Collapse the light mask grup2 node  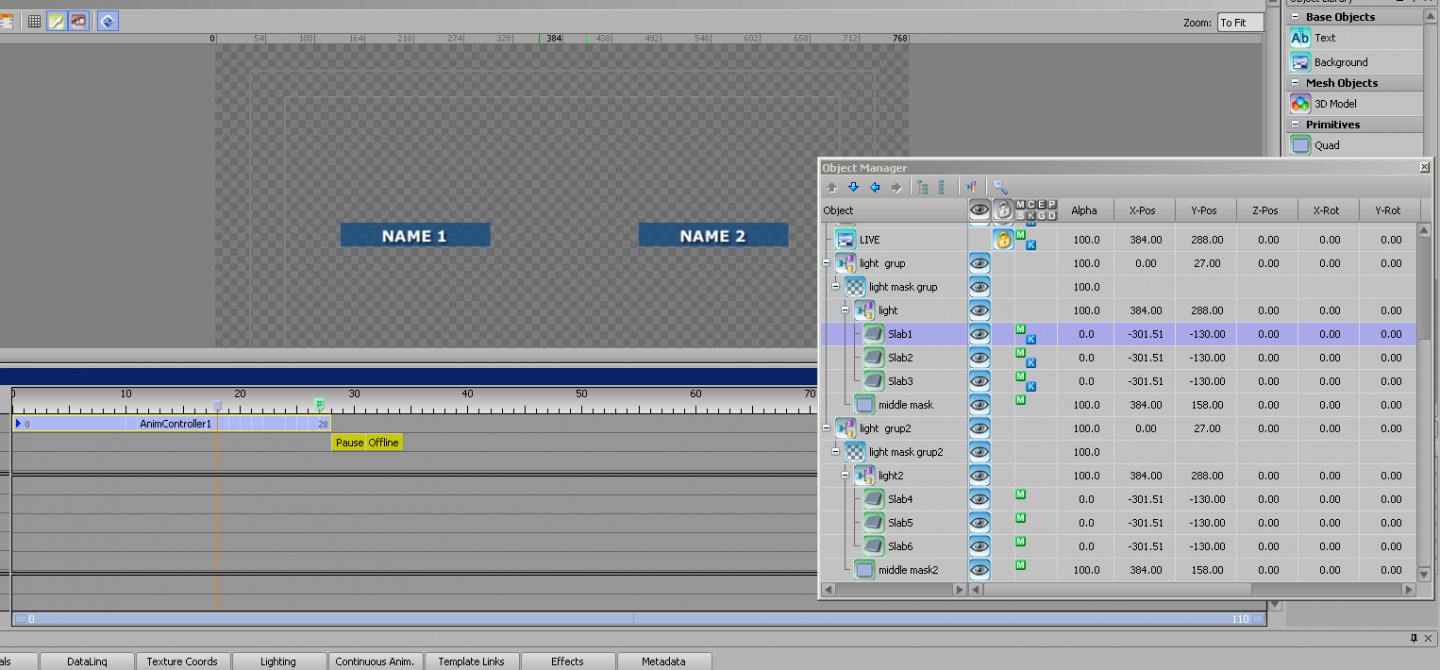[x=836, y=452]
